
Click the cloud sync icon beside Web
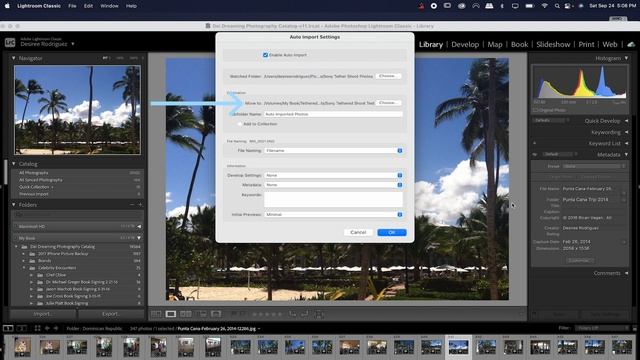click(x=631, y=44)
